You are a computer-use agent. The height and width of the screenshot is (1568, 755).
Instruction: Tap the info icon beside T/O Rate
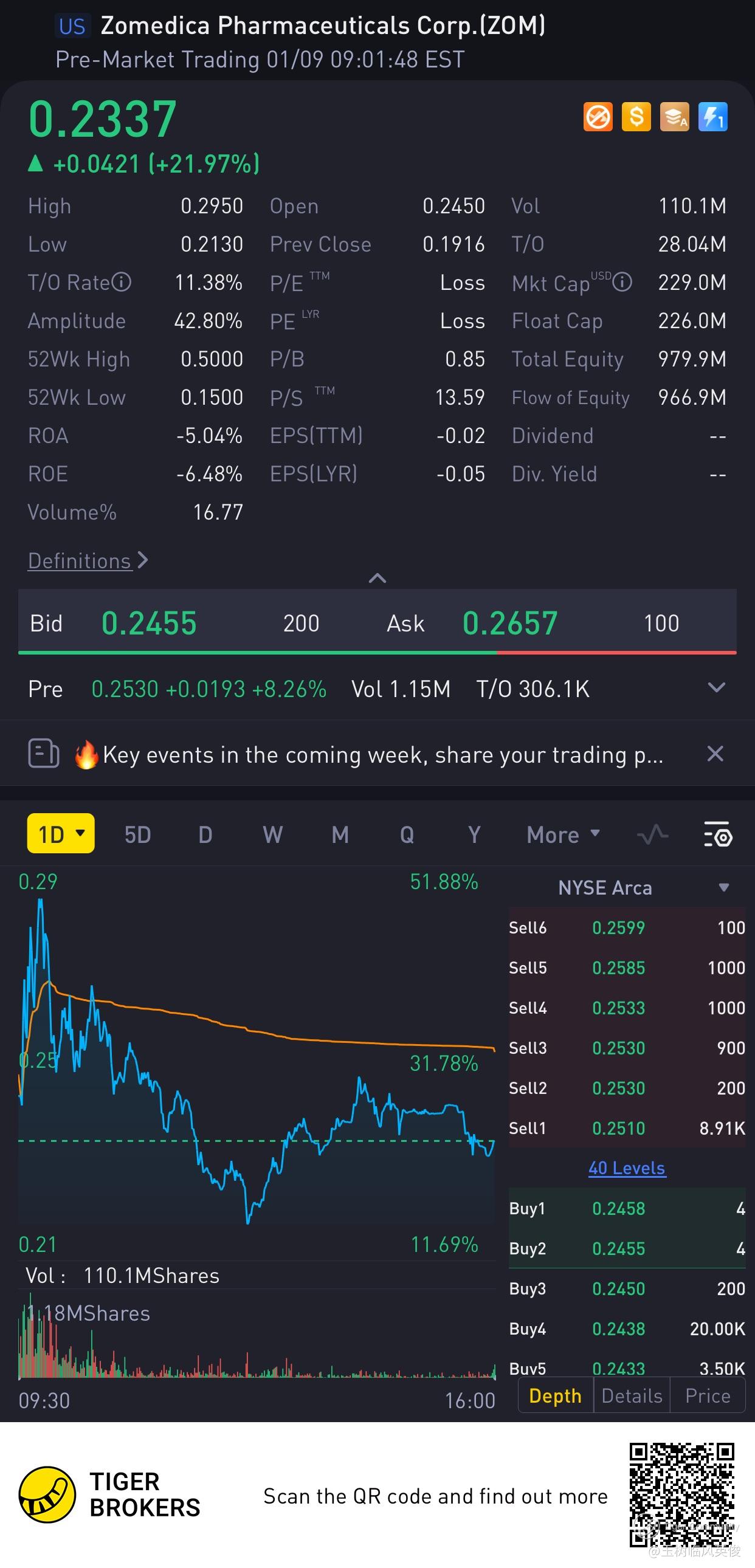pyautogui.click(x=122, y=283)
